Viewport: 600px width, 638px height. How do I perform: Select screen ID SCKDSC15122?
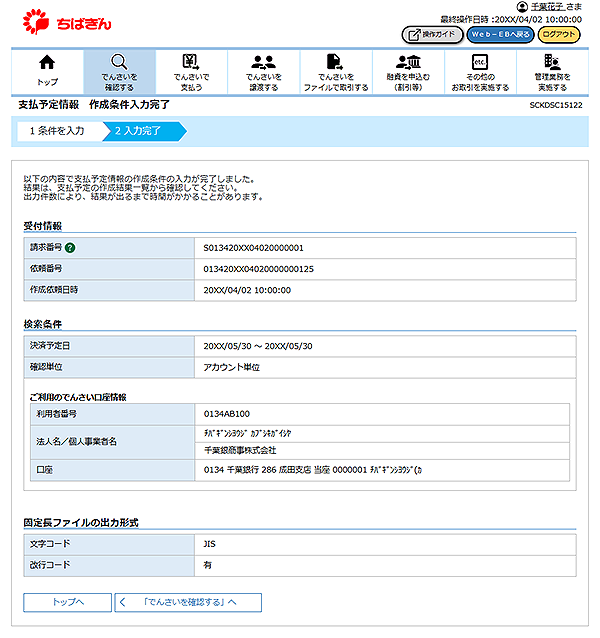coord(556,105)
